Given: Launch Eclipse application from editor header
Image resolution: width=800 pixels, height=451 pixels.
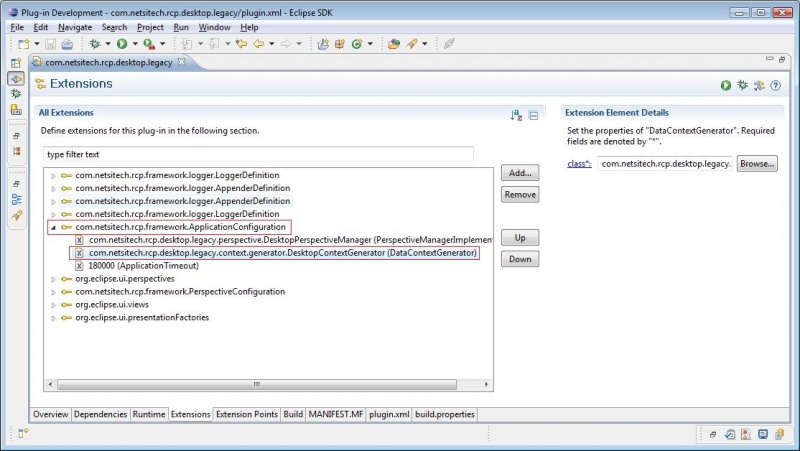Looking at the screenshot, I should point(726,86).
